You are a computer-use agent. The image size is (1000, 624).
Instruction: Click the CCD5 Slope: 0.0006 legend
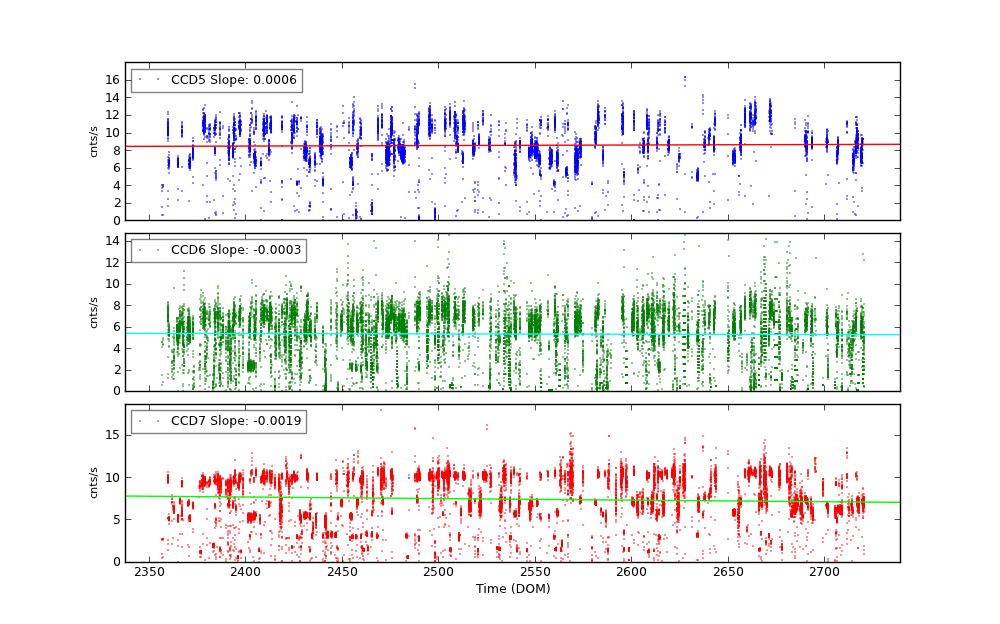(x=216, y=80)
